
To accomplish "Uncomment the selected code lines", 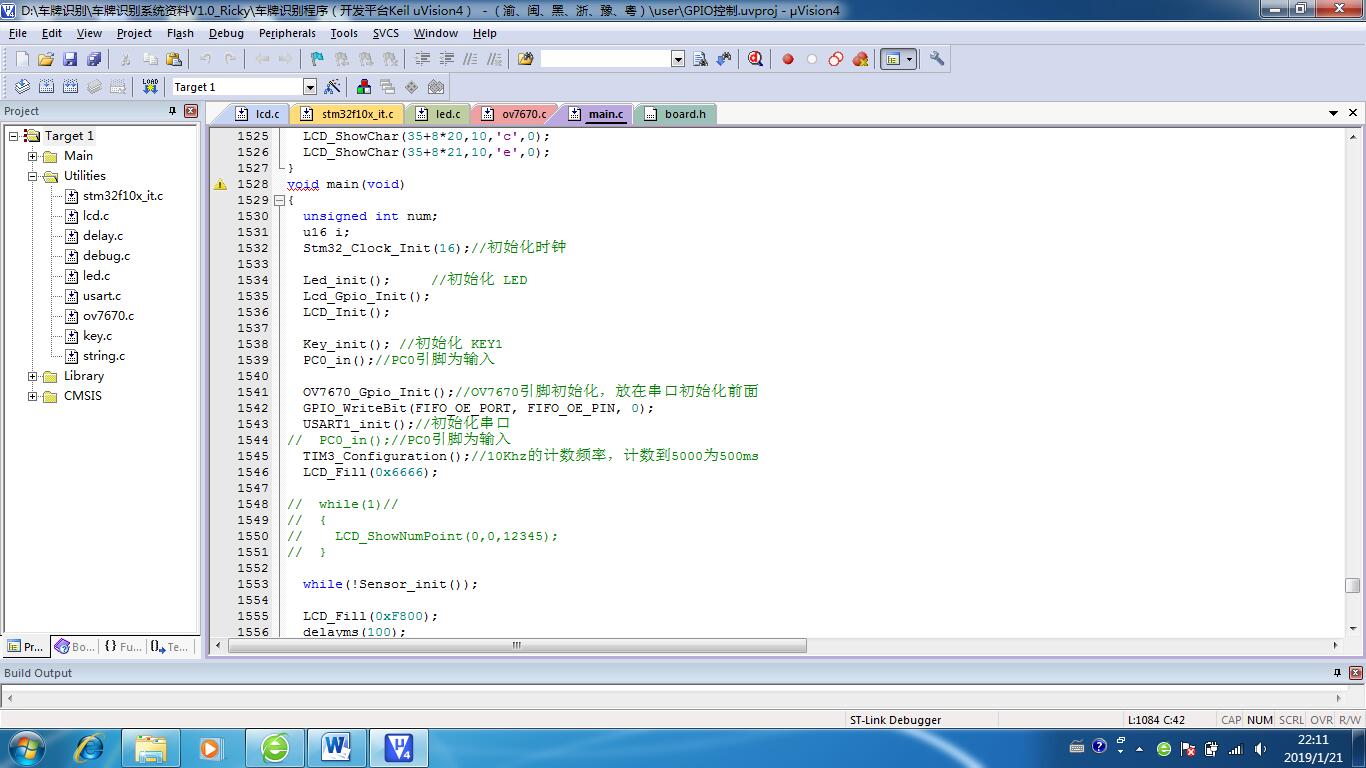I will (x=495, y=60).
